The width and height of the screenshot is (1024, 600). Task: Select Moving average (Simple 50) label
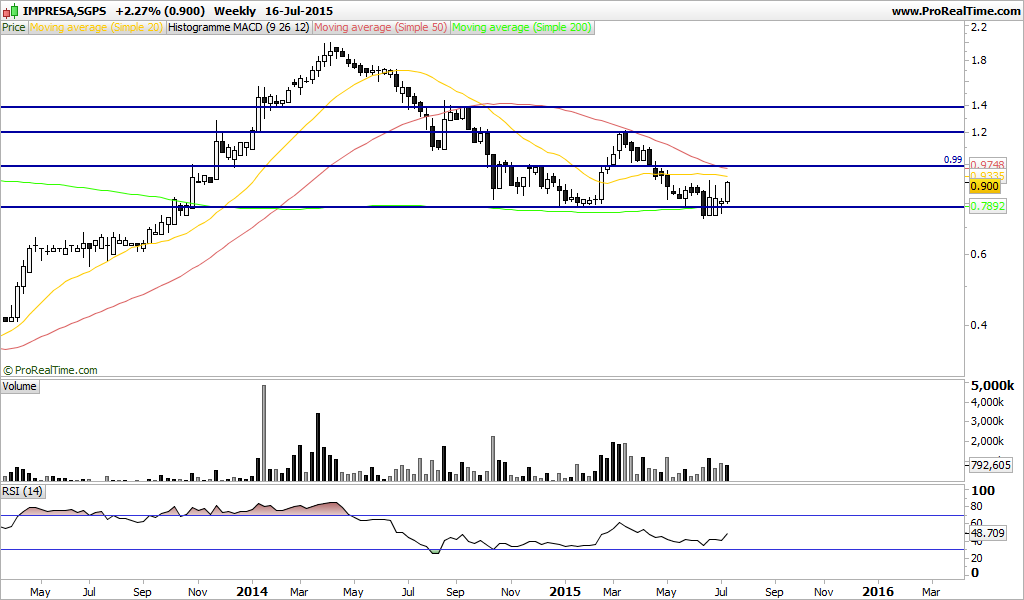(x=381, y=27)
